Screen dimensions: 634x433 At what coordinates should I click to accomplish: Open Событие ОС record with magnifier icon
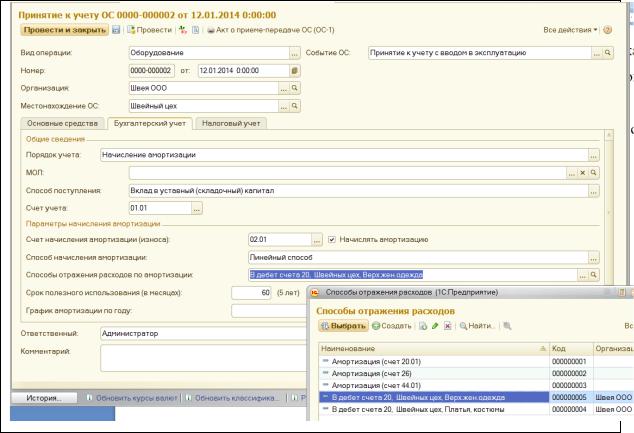[608, 53]
